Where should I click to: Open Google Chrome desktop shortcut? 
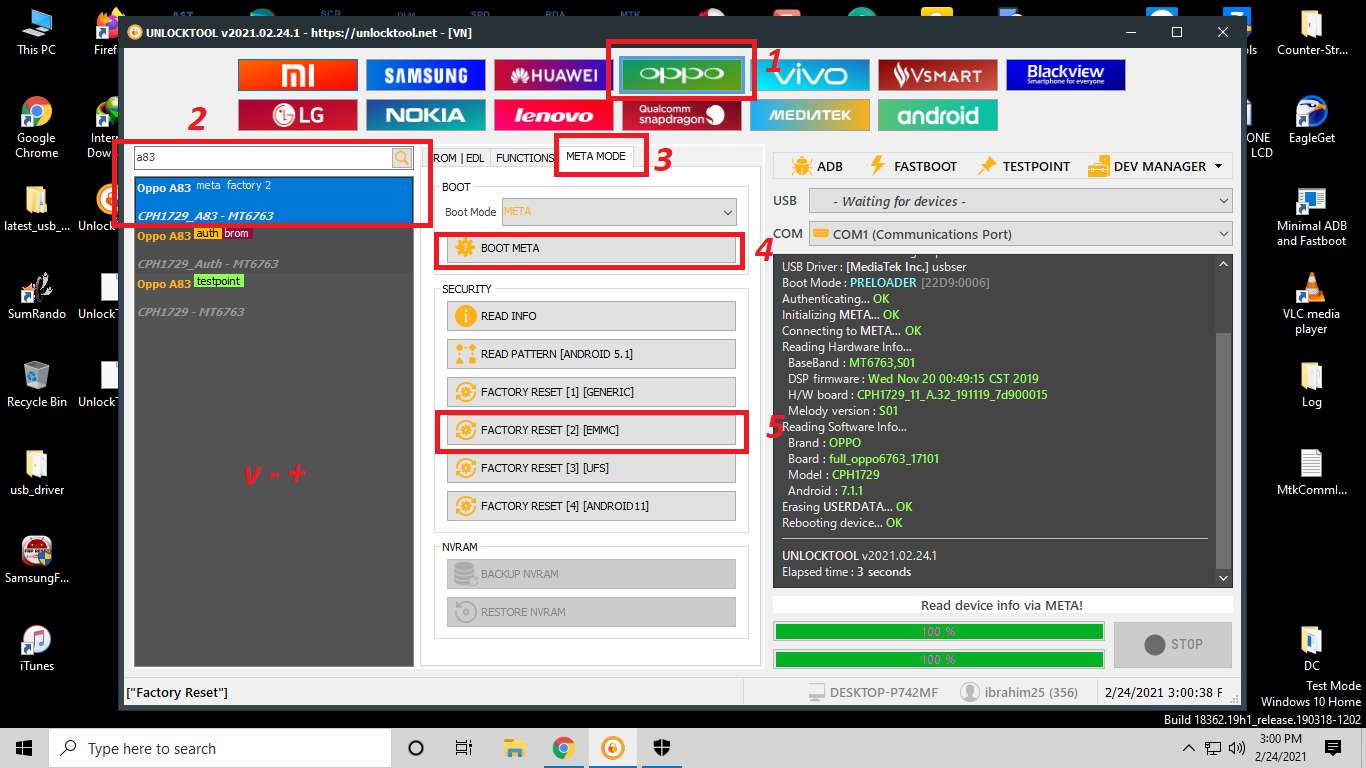point(36,128)
